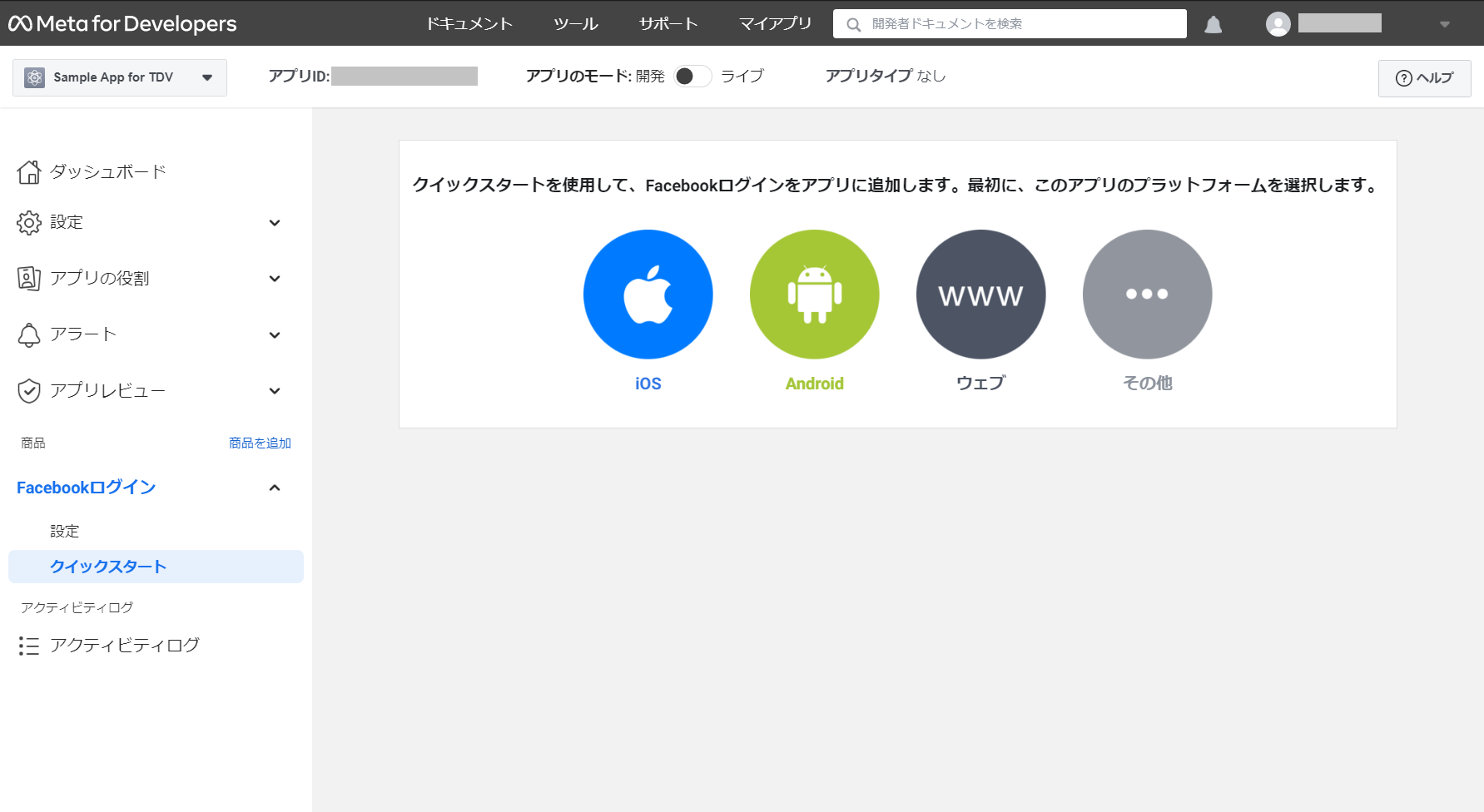Click the 設定 sidebar label
The width and height of the screenshot is (1484, 812).
point(67,222)
